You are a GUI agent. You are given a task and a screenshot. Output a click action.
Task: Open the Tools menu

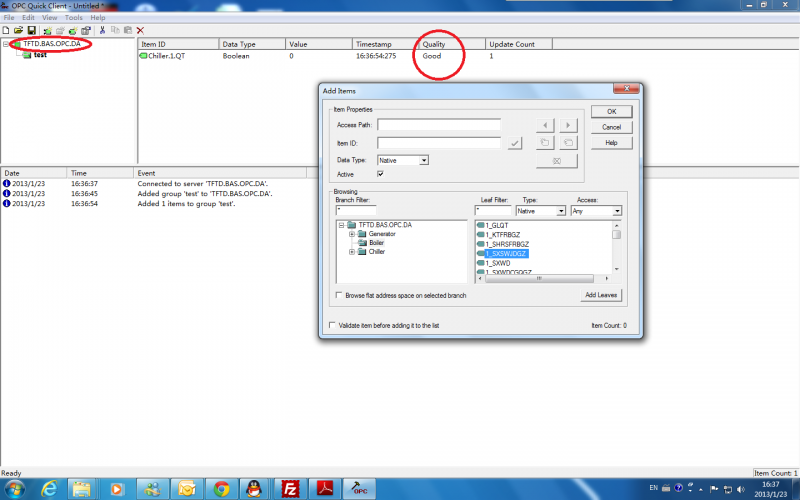pyautogui.click(x=73, y=17)
